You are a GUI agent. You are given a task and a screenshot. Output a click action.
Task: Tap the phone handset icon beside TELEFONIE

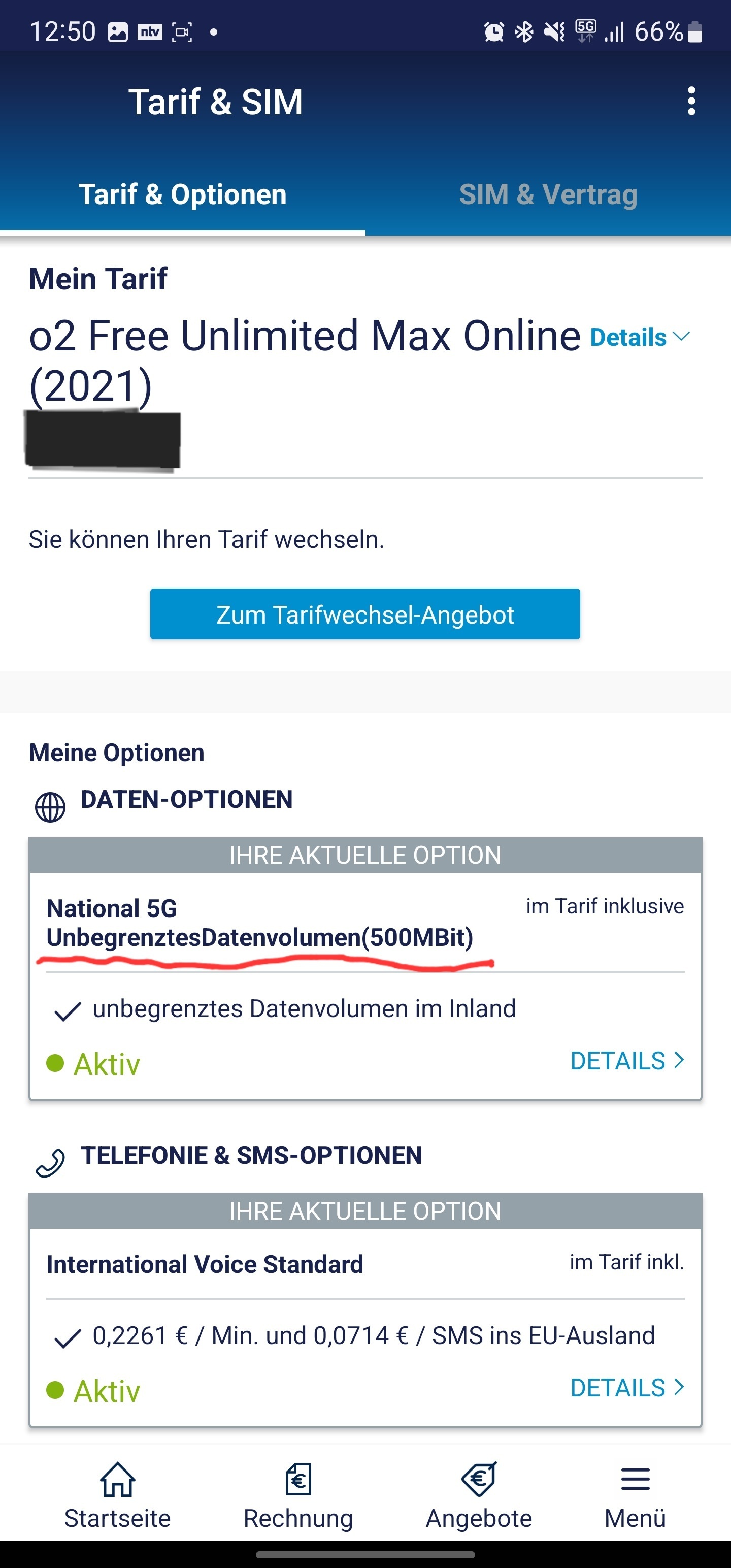(x=50, y=1163)
